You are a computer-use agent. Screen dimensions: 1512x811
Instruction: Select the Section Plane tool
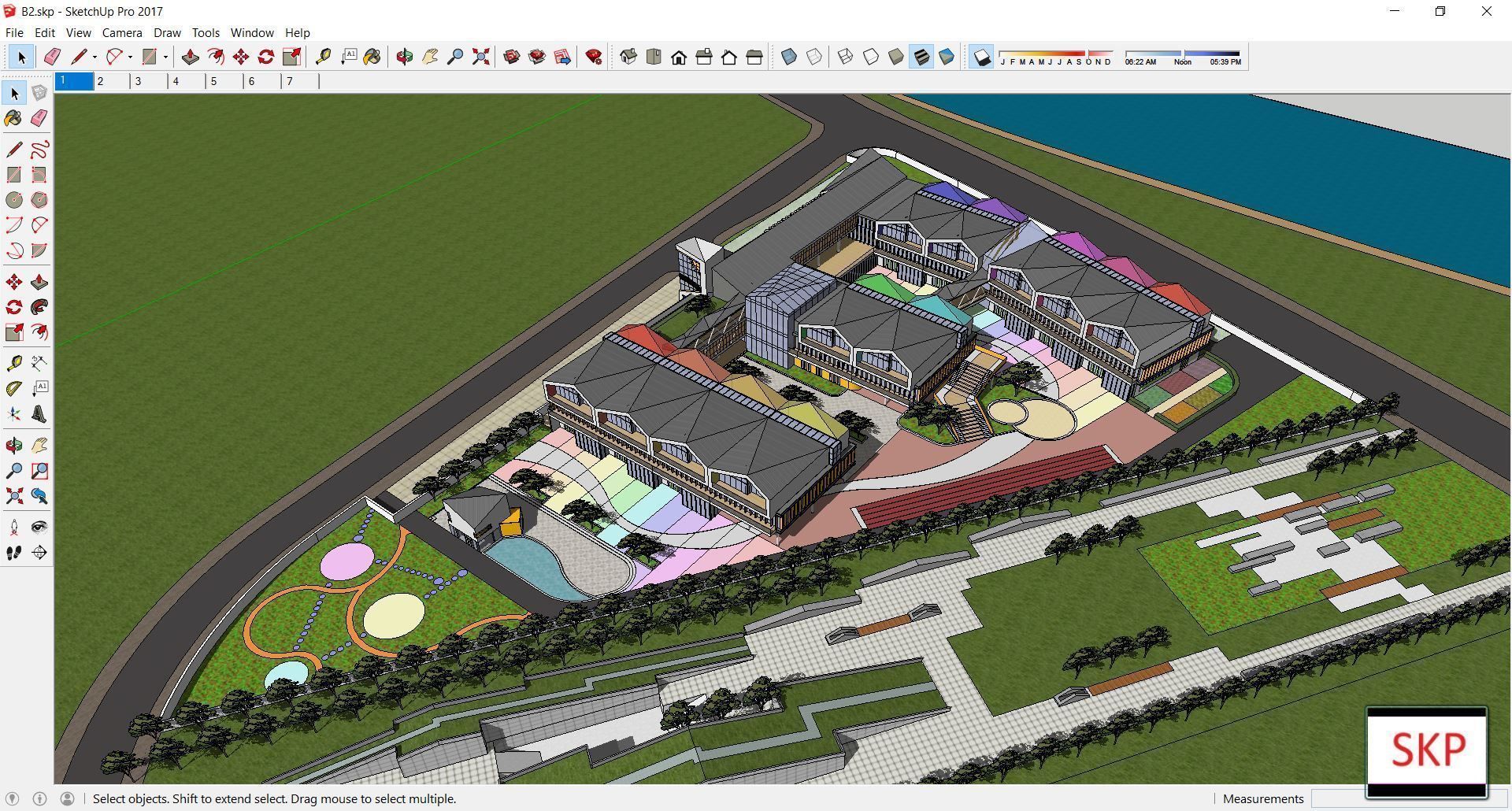[x=39, y=553]
